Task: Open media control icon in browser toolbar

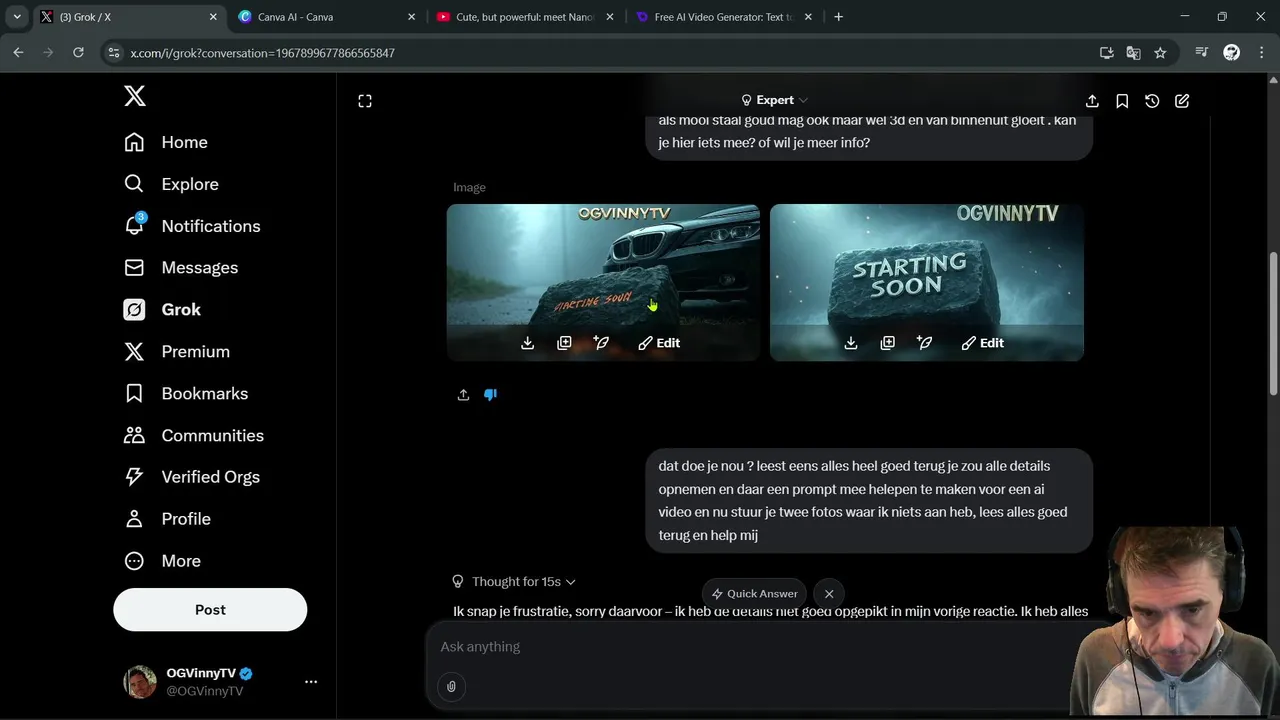Action: pyautogui.click(x=1202, y=53)
